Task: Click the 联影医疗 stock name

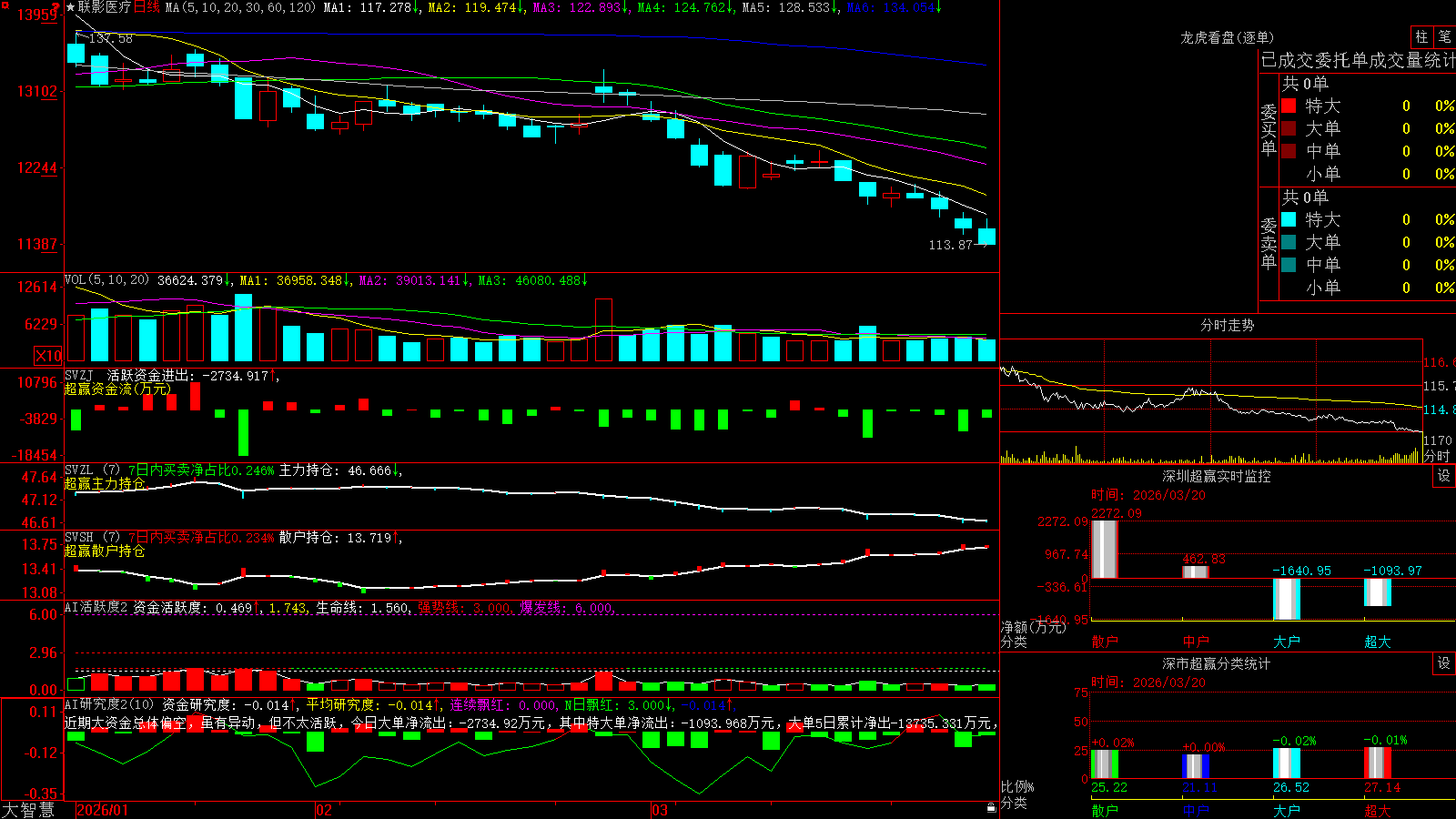Action: [105, 7]
